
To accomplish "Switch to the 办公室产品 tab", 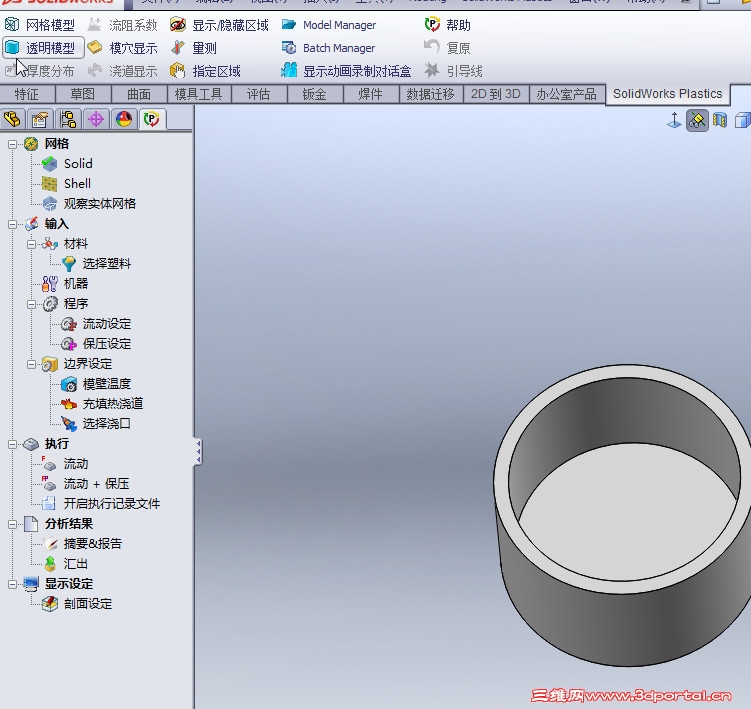I will 567,94.
